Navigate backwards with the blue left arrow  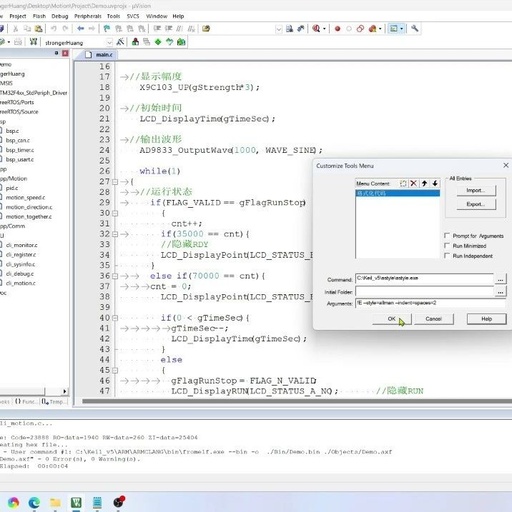pos(80,29)
